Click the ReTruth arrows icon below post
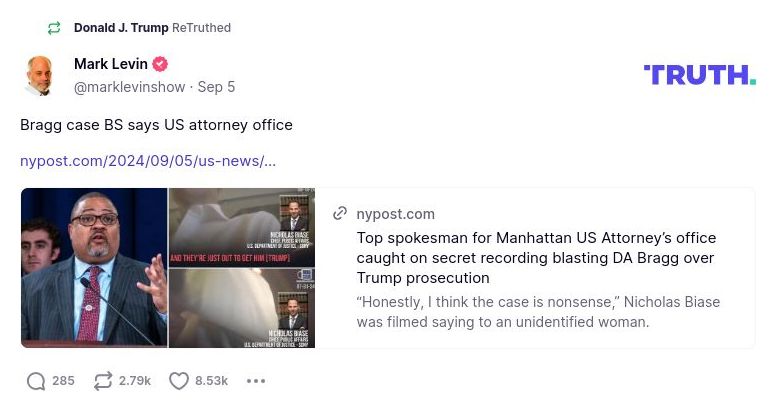This screenshot has width=777, height=411. [x=103, y=381]
